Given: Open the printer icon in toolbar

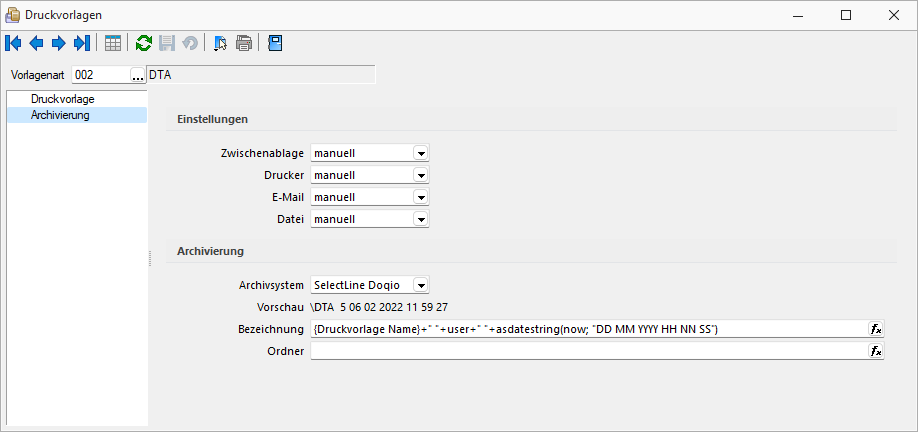Looking at the screenshot, I should point(244,43).
